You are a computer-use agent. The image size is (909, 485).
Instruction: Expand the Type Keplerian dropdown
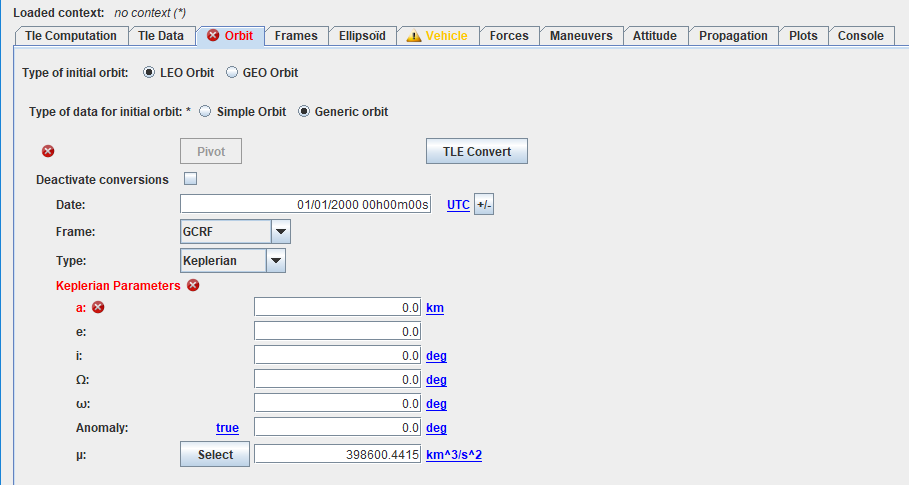pyautogui.click(x=276, y=261)
